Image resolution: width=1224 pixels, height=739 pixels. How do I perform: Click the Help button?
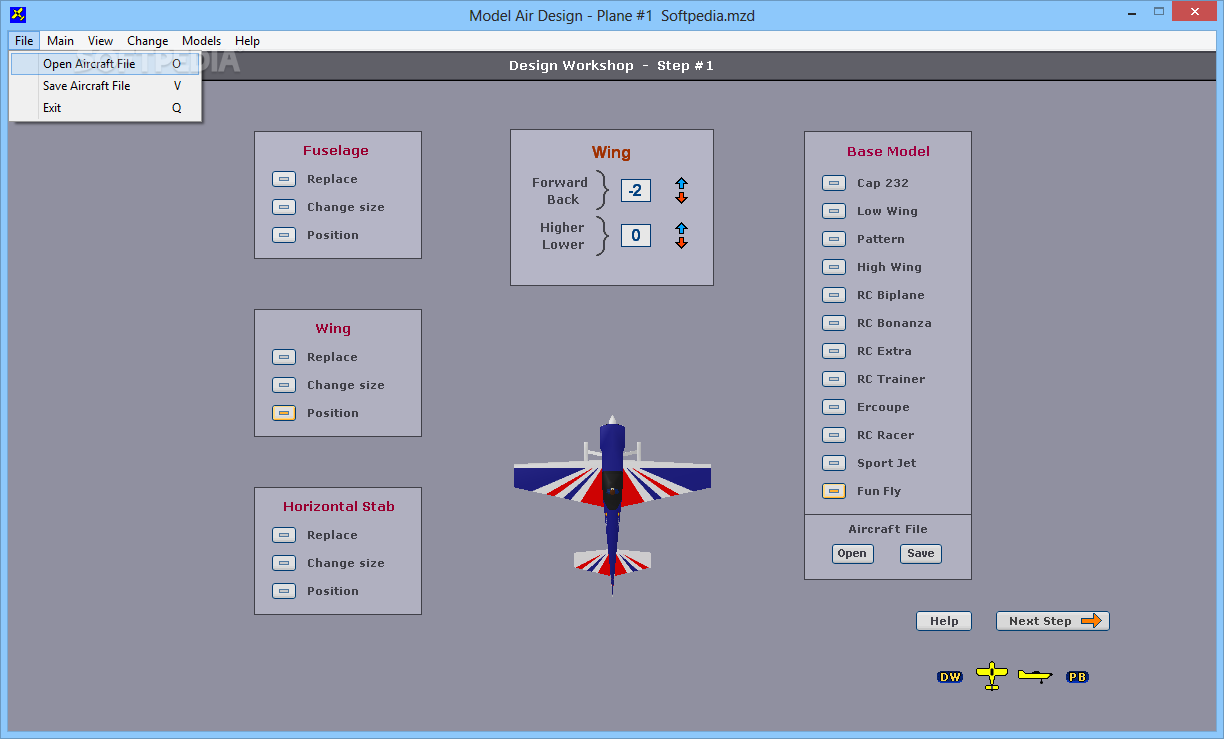click(x=944, y=621)
